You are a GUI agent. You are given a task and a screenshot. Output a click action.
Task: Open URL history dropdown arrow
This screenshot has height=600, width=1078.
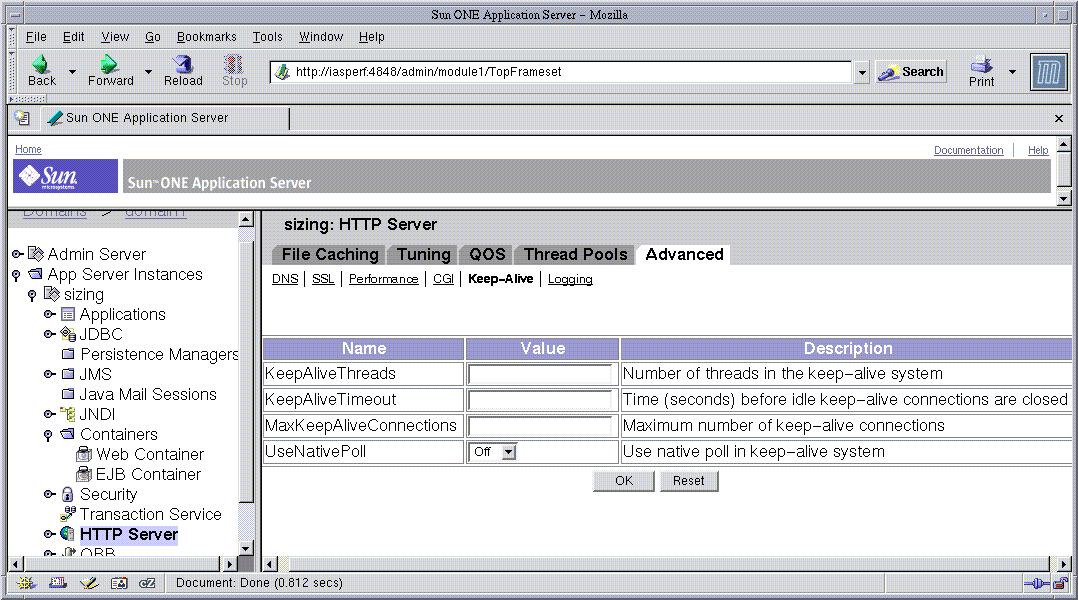click(861, 71)
